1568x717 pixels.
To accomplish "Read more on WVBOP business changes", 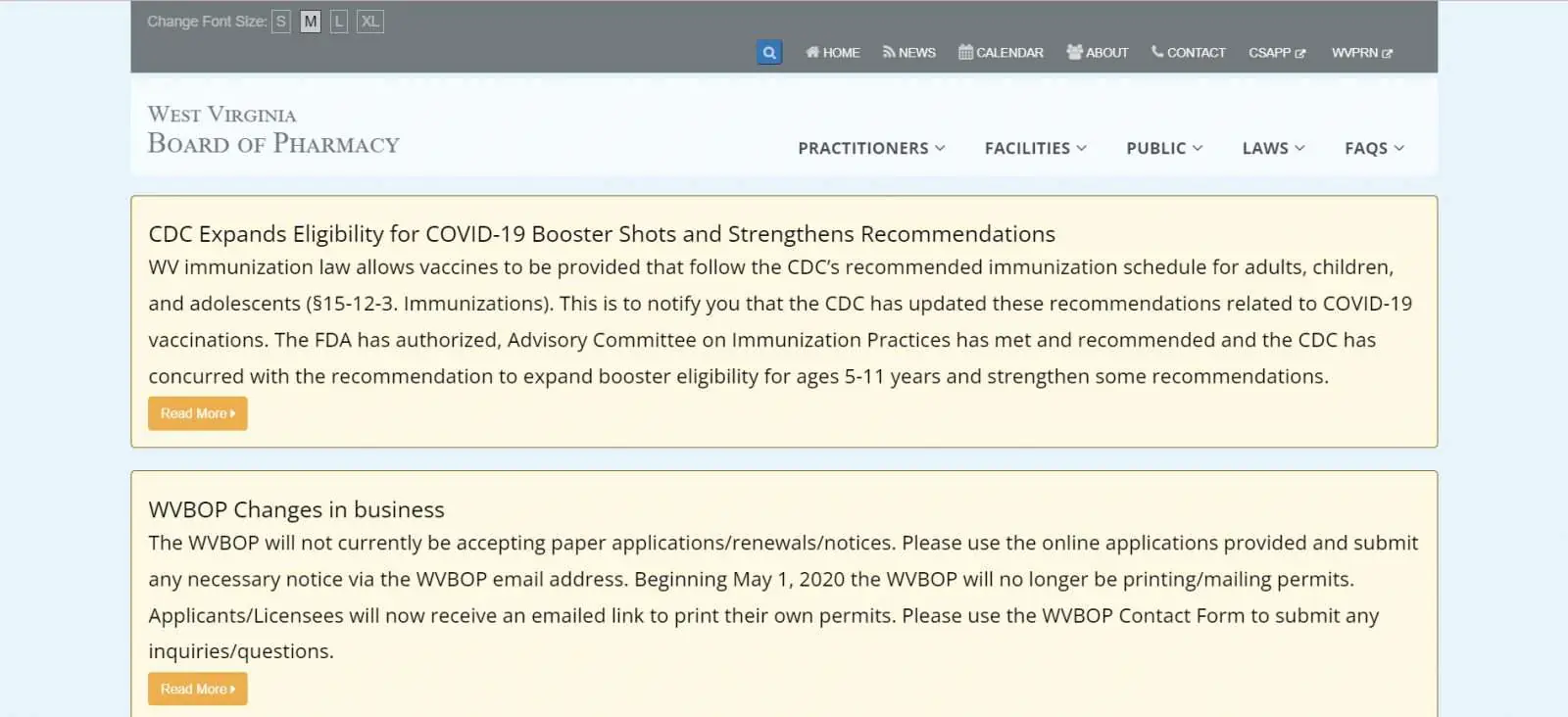I will [198, 689].
